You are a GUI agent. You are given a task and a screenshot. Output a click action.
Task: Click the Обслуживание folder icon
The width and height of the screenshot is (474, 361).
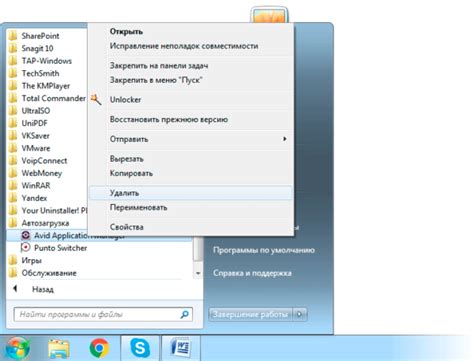click(x=13, y=273)
